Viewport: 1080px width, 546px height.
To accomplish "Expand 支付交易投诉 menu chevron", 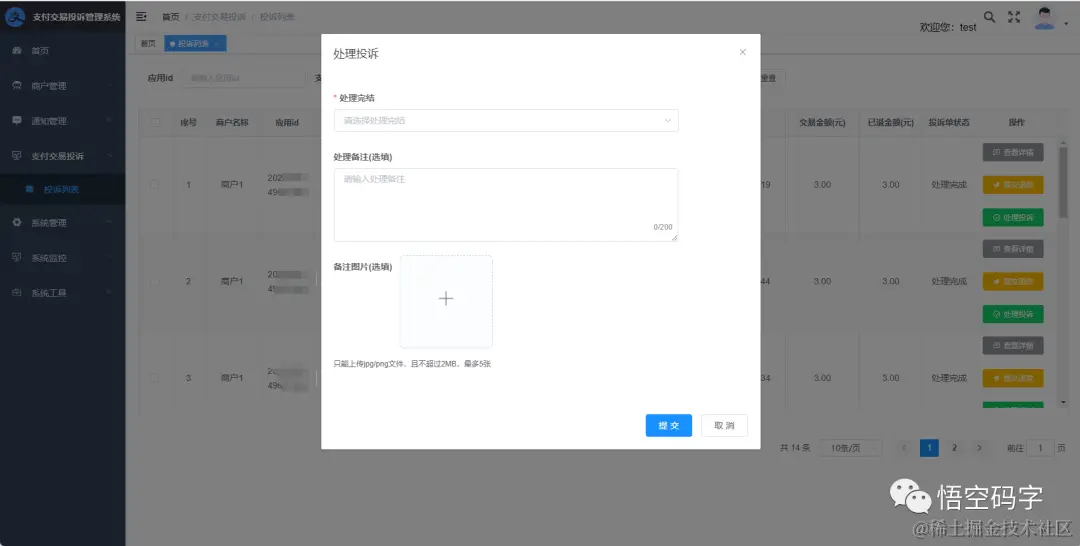I will coord(110,156).
